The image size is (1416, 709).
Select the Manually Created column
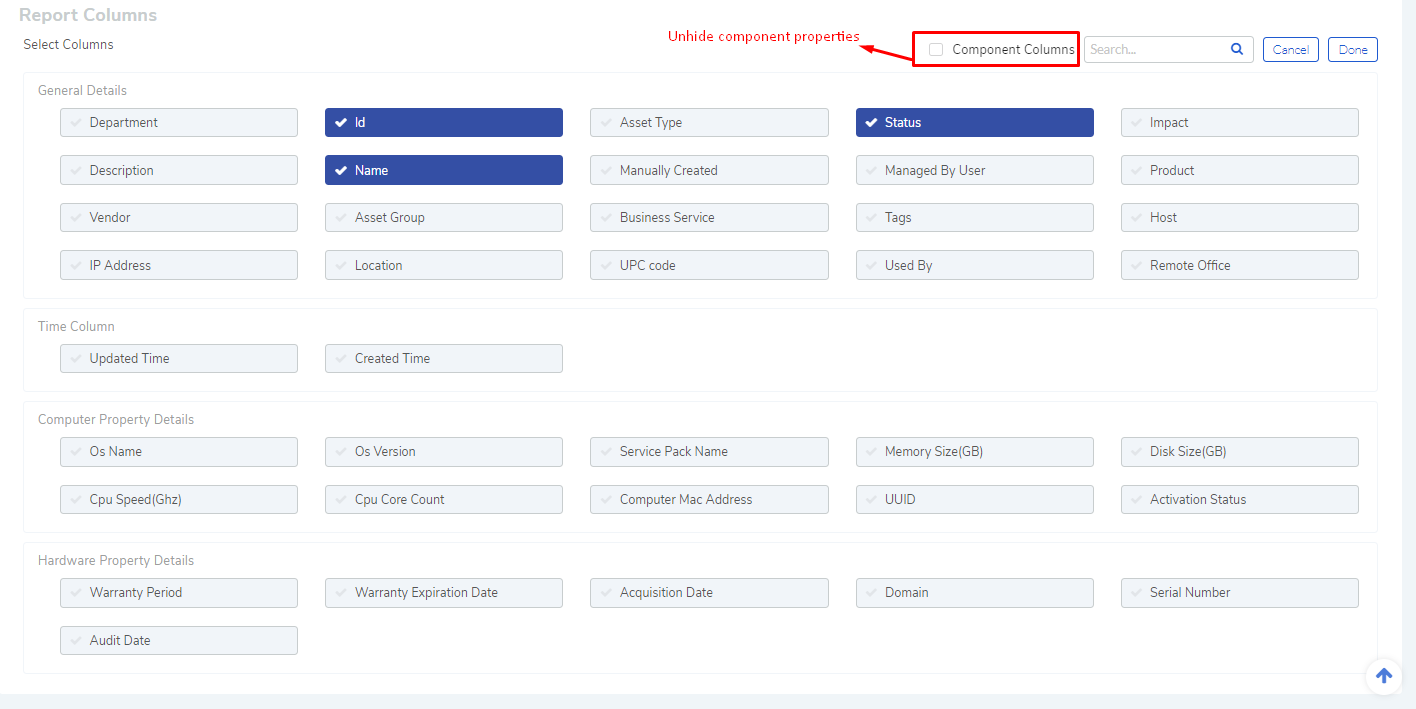[709, 170]
